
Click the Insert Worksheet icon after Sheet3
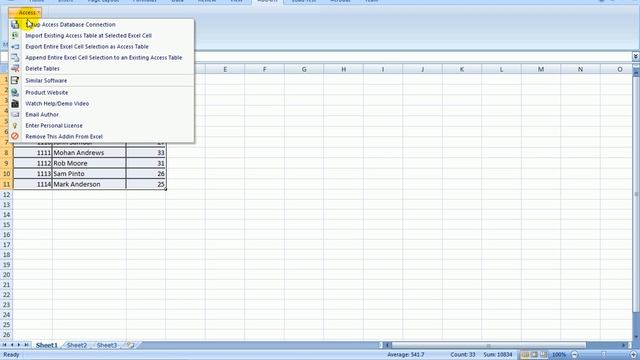coord(130,345)
